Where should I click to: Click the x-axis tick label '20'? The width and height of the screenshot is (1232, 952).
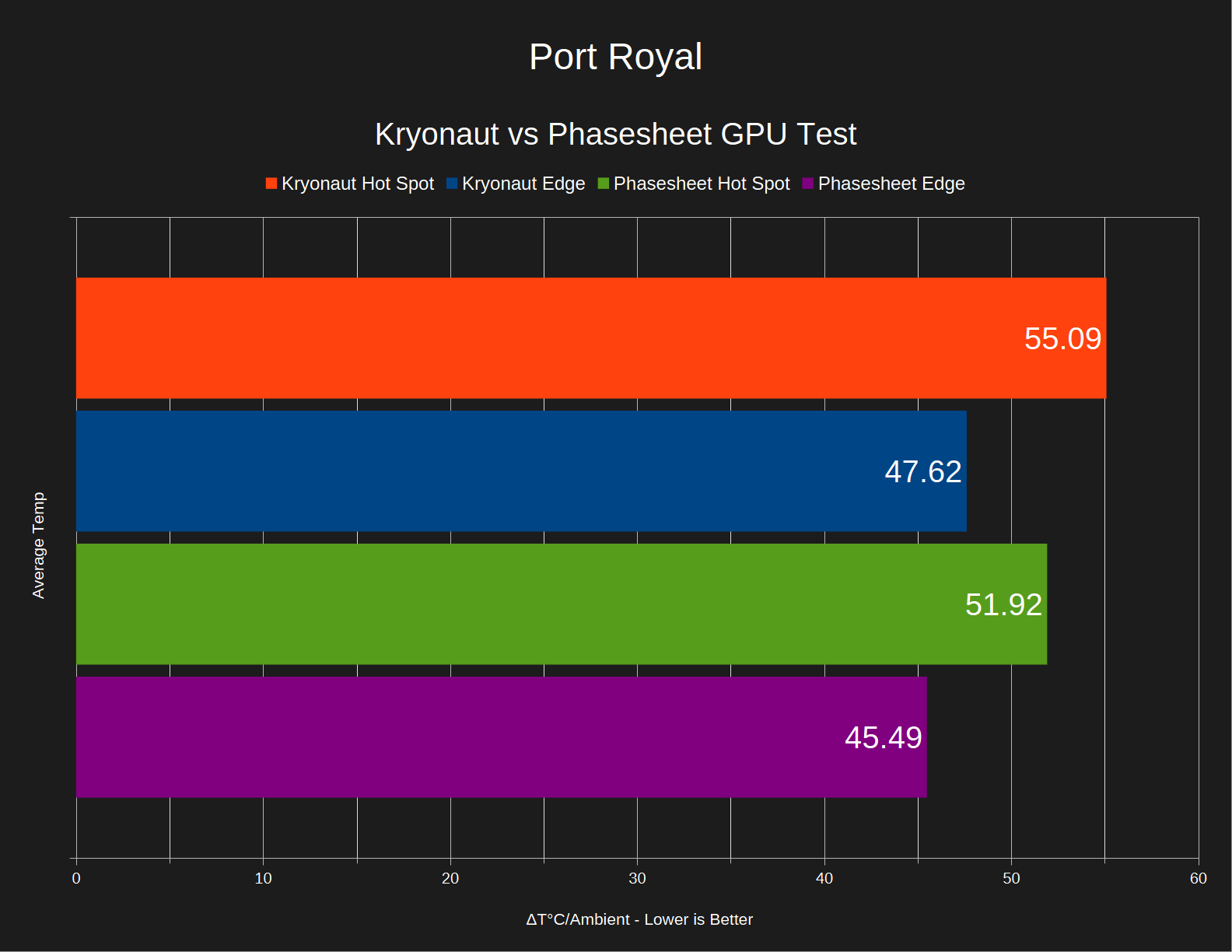click(450, 878)
